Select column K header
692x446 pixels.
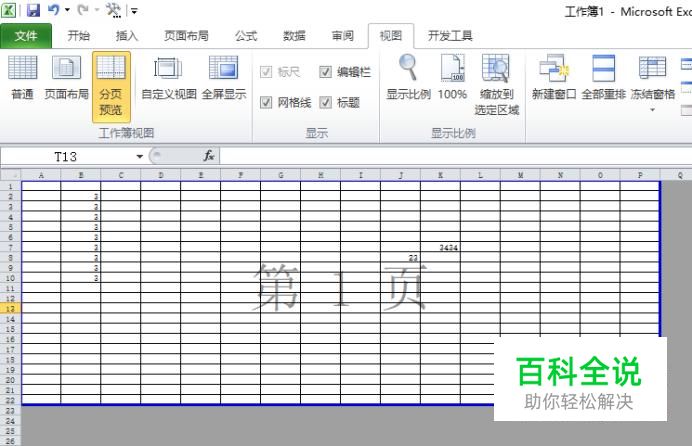[x=440, y=175]
